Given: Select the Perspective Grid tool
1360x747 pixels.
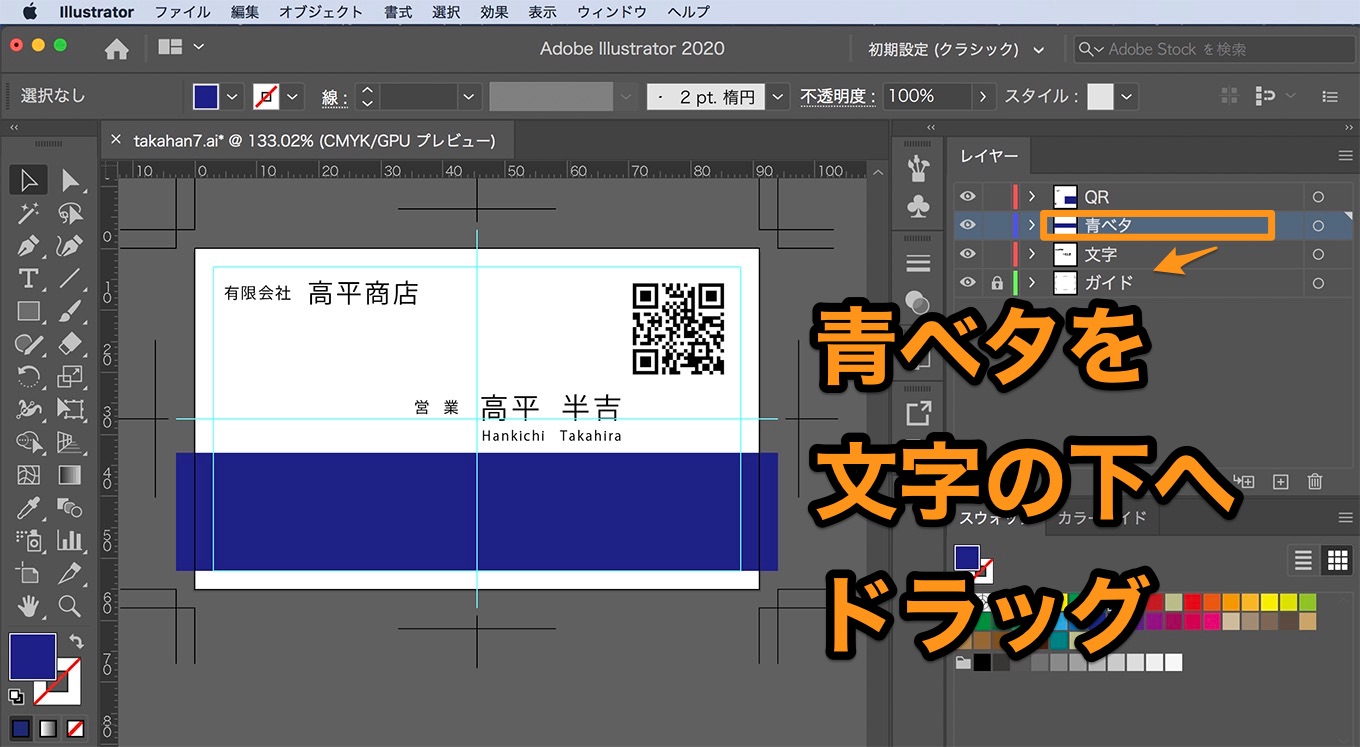Looking at the screenshot, I should 70,442.
